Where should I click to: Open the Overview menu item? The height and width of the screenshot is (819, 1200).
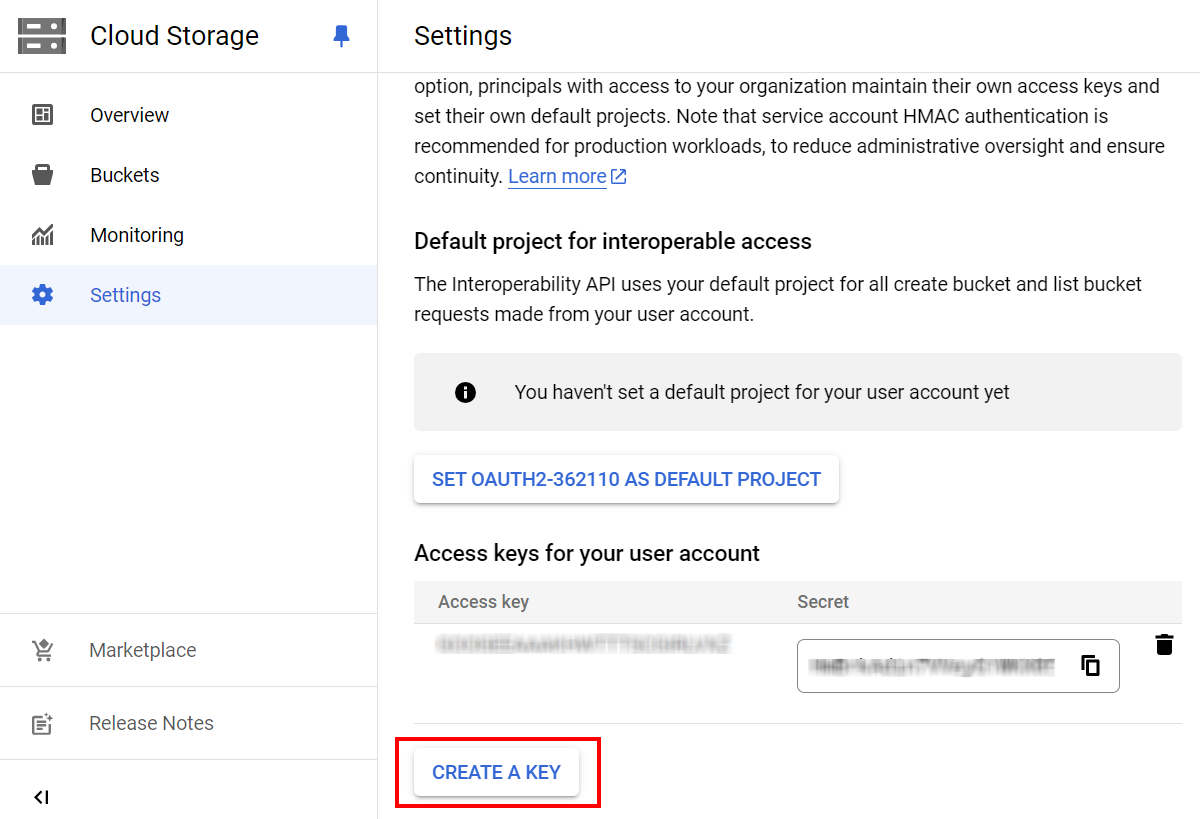(x=129, y=115)
